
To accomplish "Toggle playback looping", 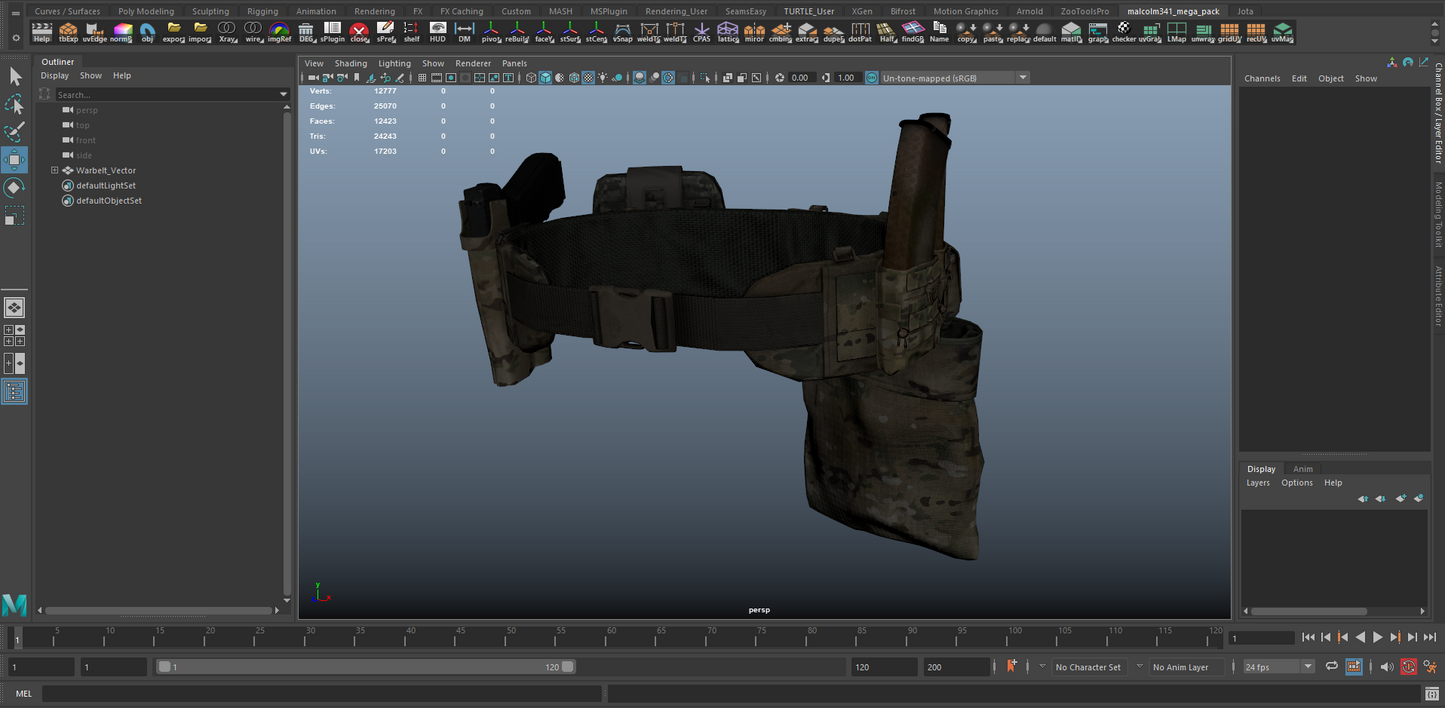I will tap(1331, 667).
